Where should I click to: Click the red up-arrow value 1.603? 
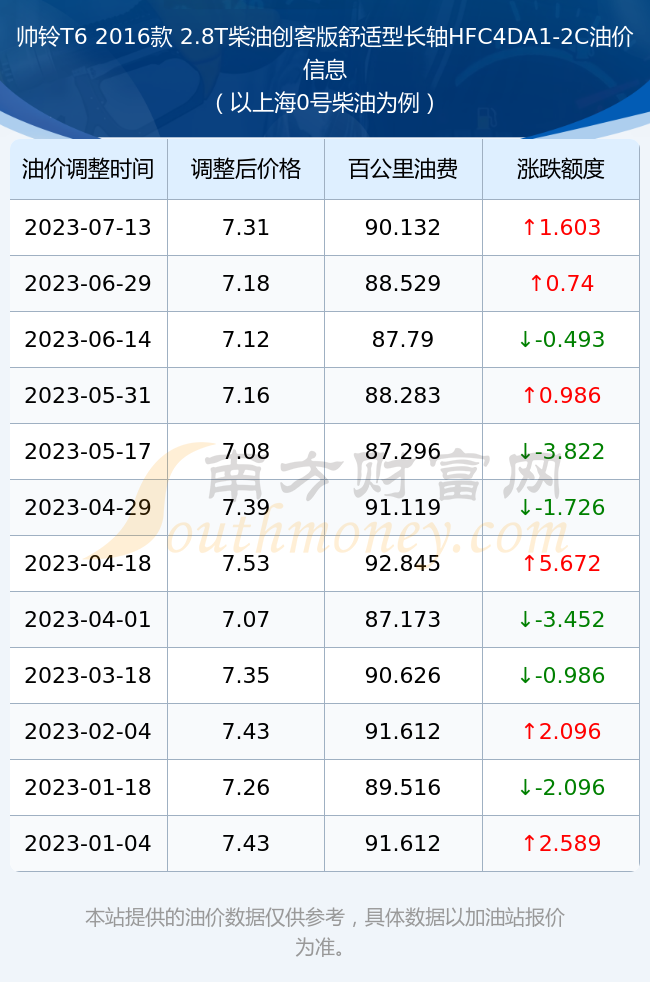pyautogui.click(x=561, y=228)
